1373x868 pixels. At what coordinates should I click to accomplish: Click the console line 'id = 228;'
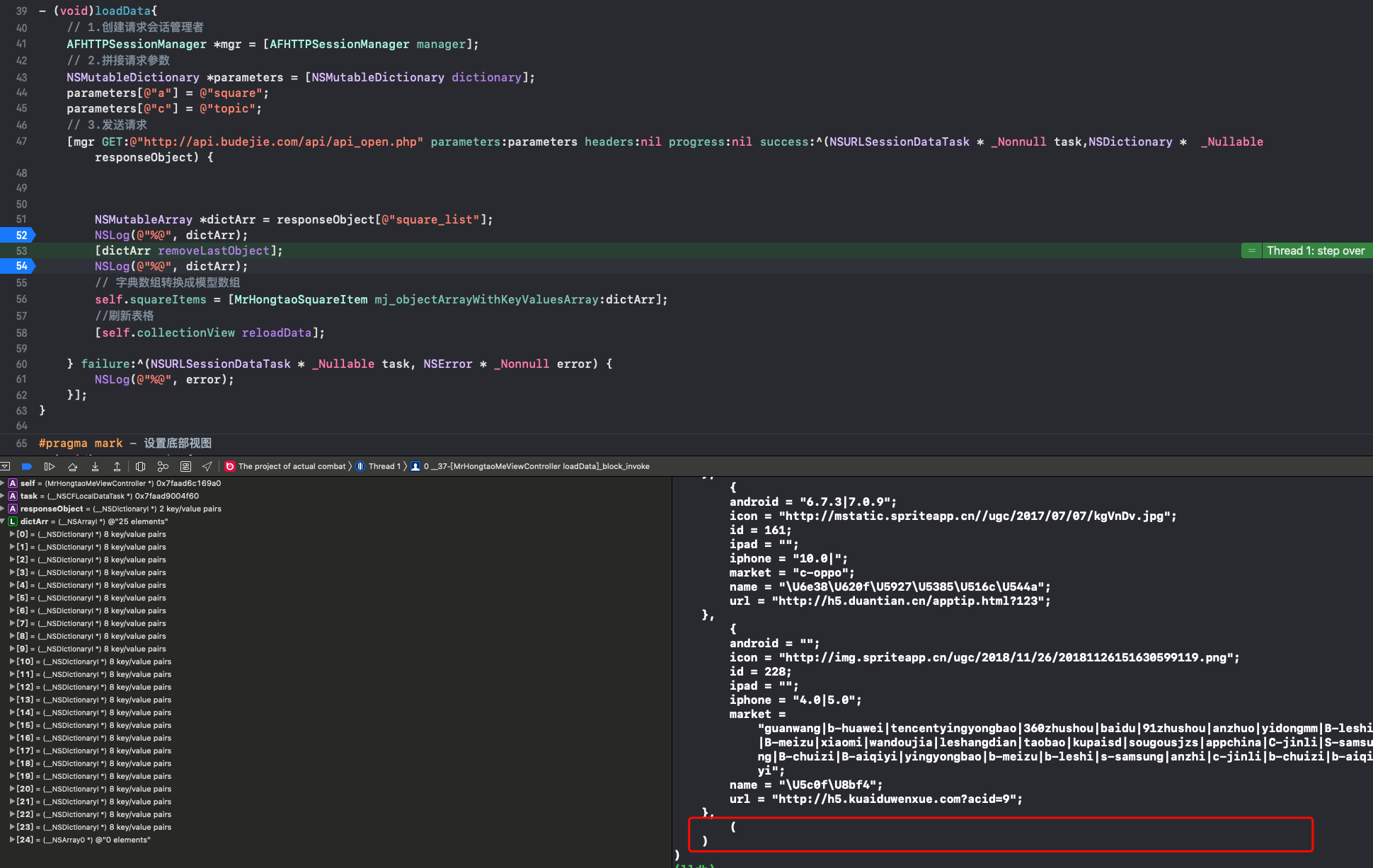click(x=760, y=671)
